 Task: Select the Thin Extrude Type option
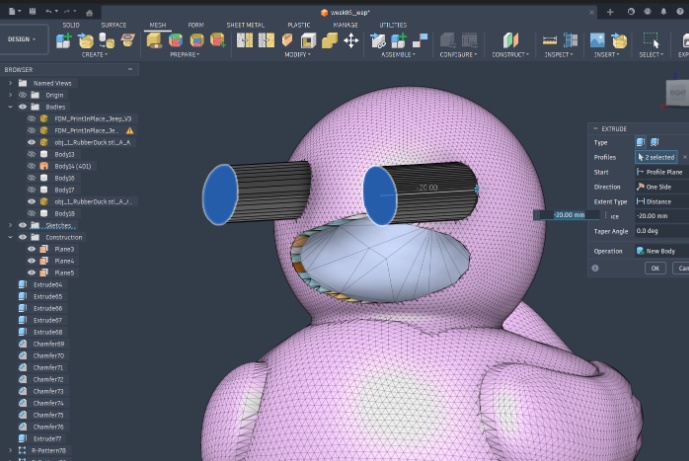(655, 142)
